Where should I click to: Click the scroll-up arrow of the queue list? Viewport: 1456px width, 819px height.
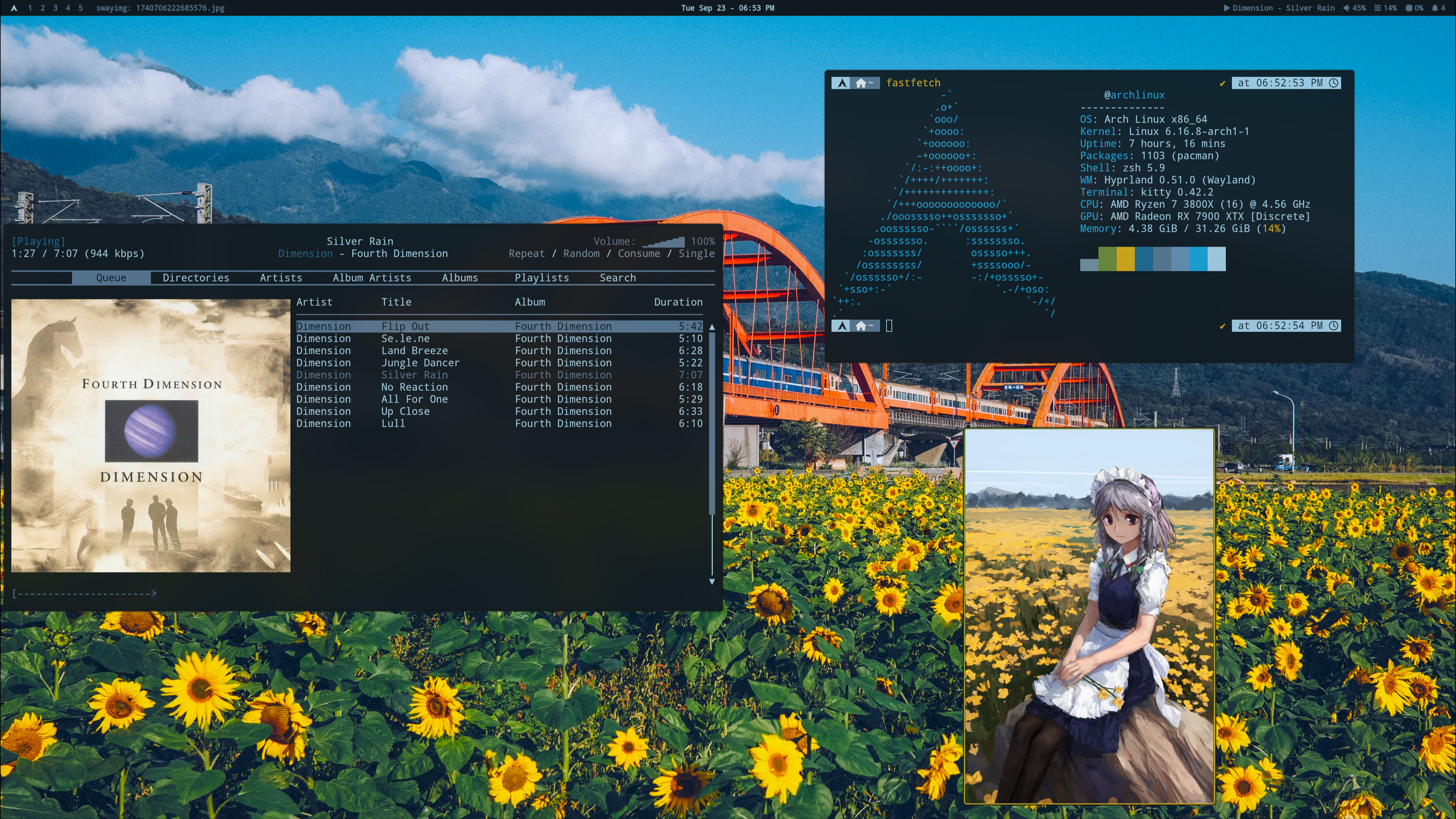coord(712,327)
